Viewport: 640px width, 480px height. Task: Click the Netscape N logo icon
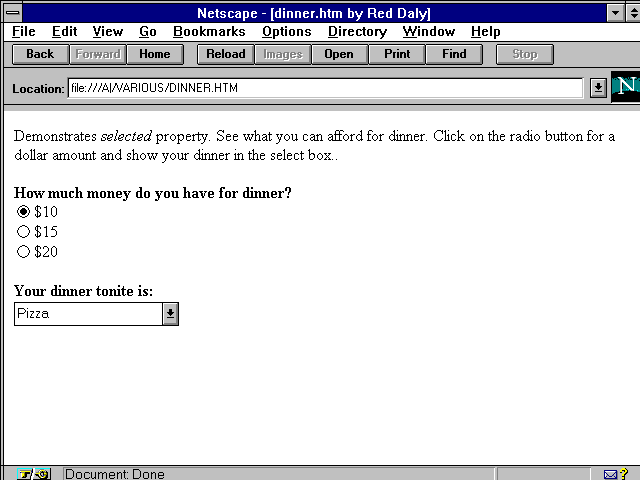624,86
